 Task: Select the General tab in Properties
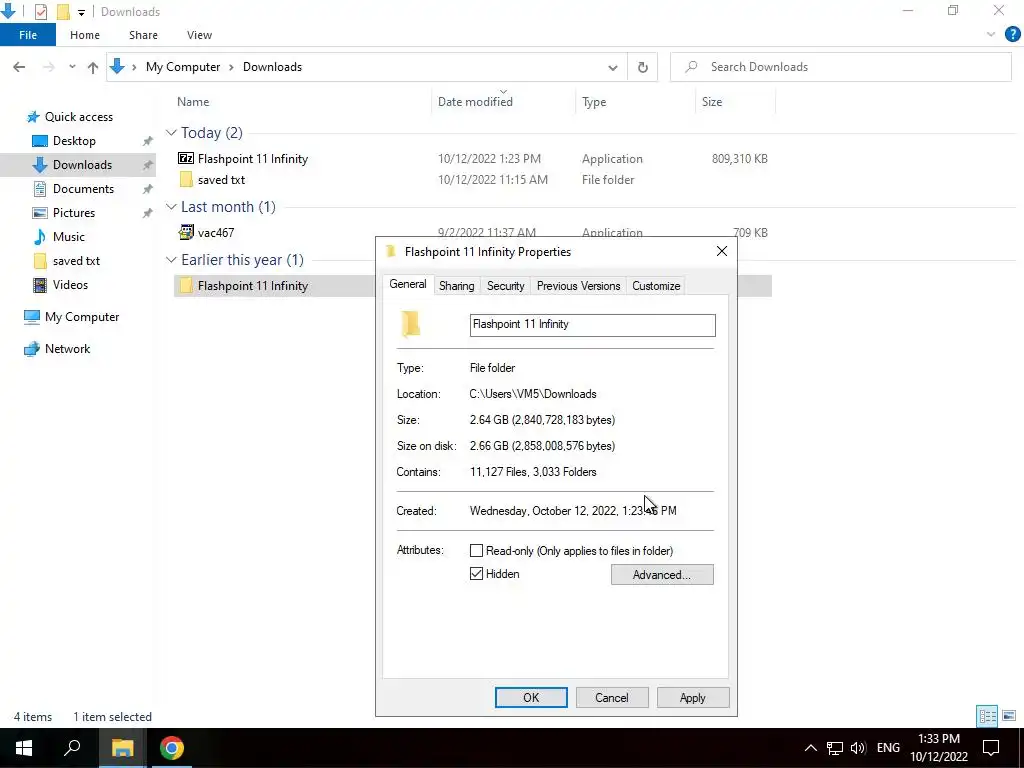coord(408,284)
